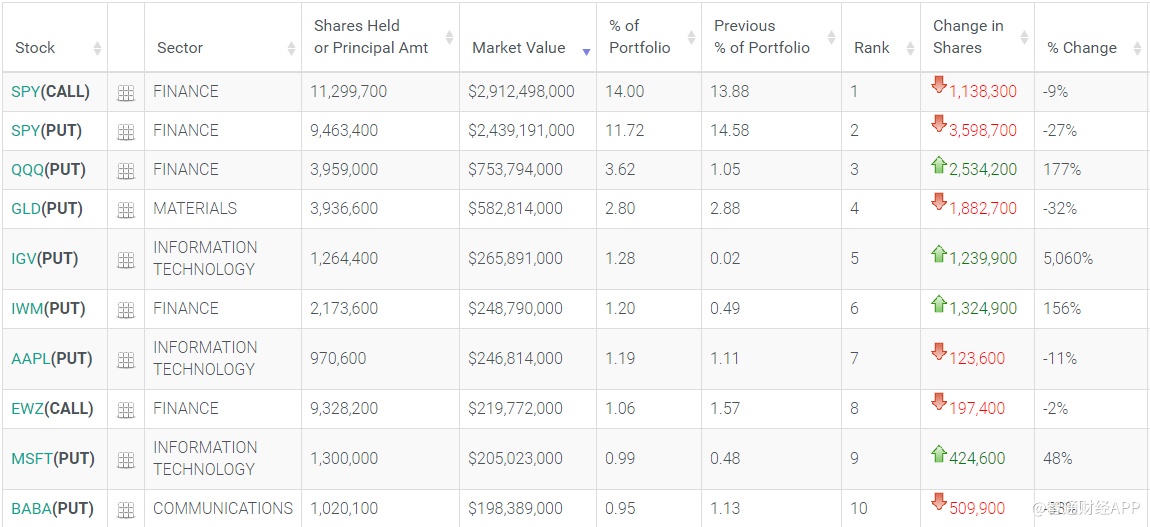Click the grid icon in AAPL(PUT) row
The height and width of the screenshot is (527, 1150).
pyautogui.click(x=126, y=360)
